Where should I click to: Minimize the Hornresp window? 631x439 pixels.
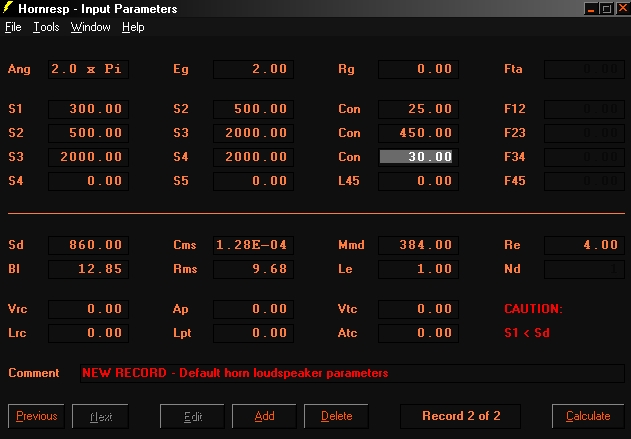click(591, 8)
